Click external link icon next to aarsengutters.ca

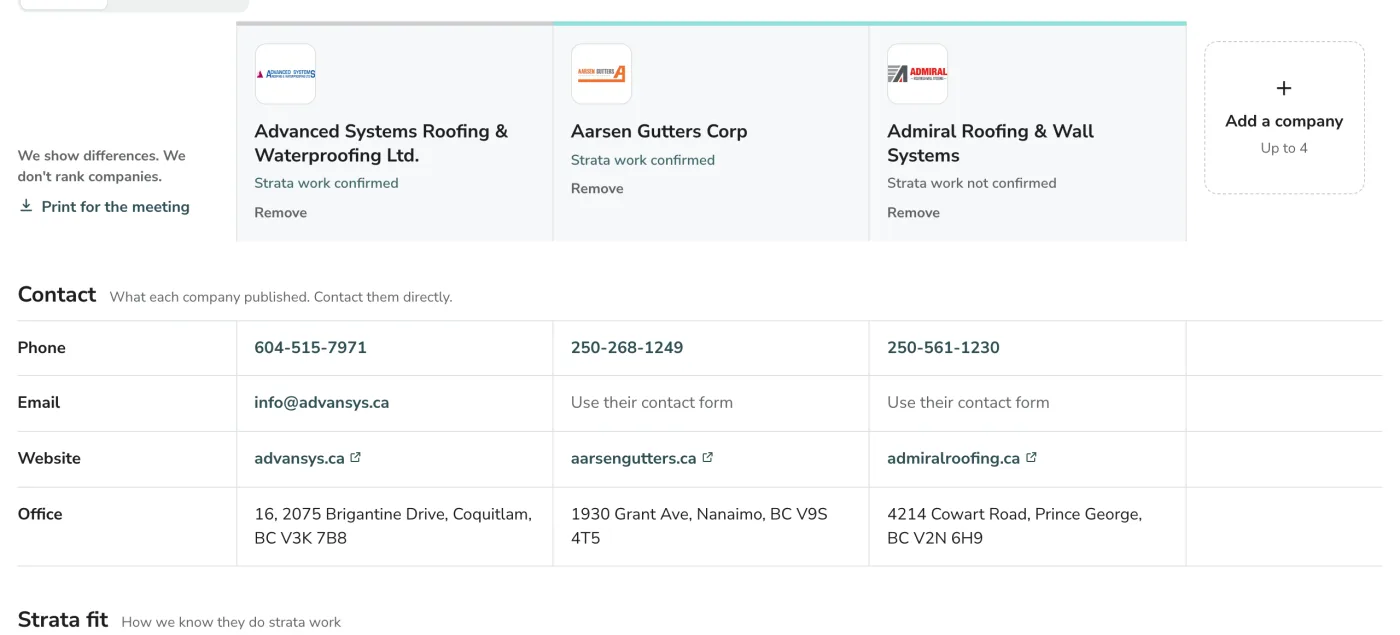(x=707, y=458)
